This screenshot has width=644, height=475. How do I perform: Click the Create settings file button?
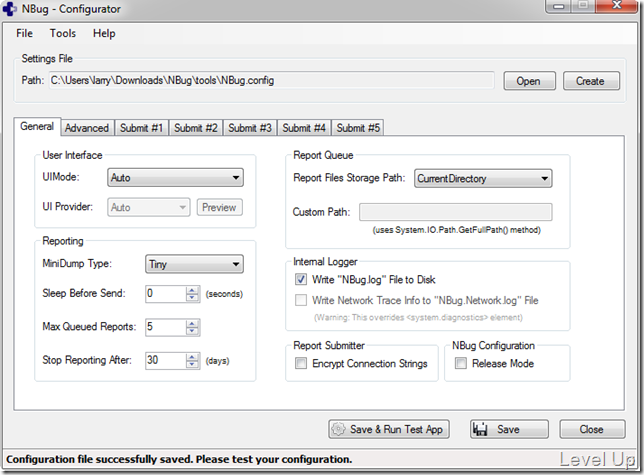point(591,81)
